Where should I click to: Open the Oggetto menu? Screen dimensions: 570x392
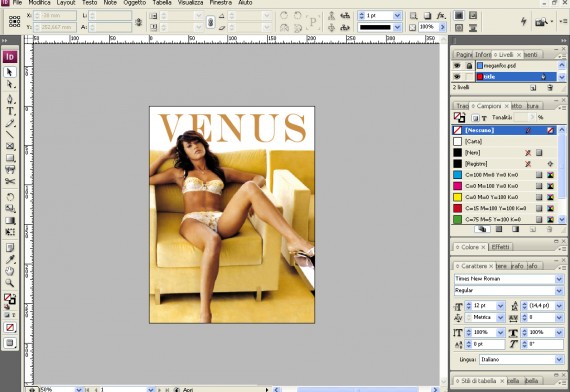(135, 3)
